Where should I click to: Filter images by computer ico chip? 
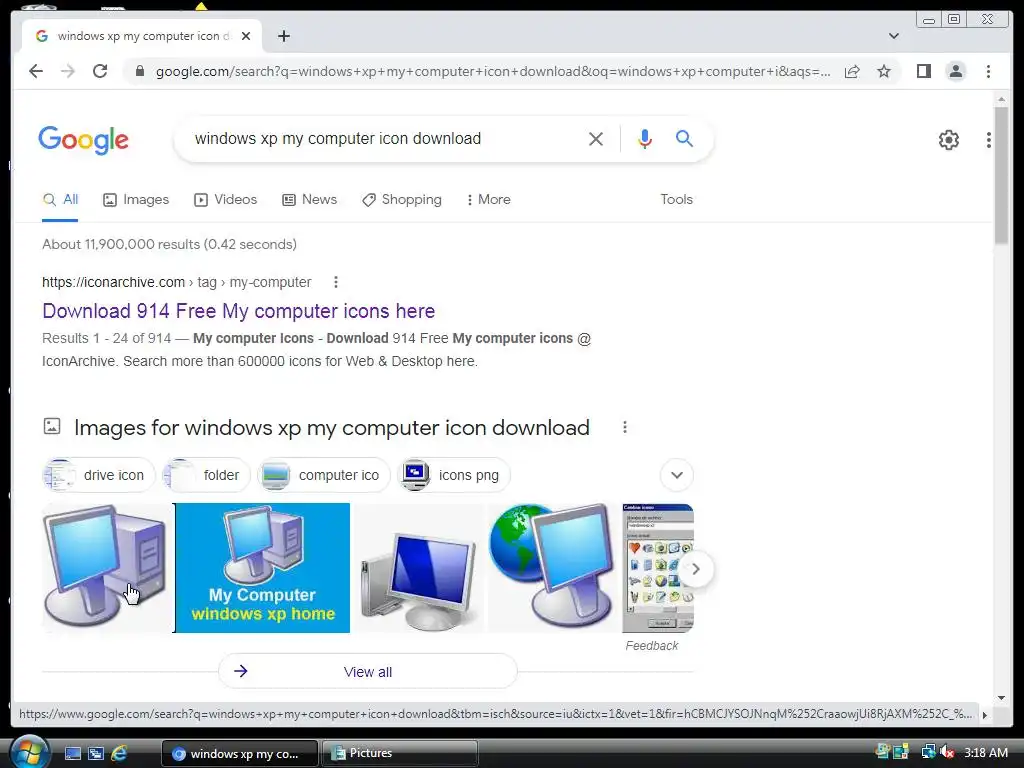tap(324, 475)
